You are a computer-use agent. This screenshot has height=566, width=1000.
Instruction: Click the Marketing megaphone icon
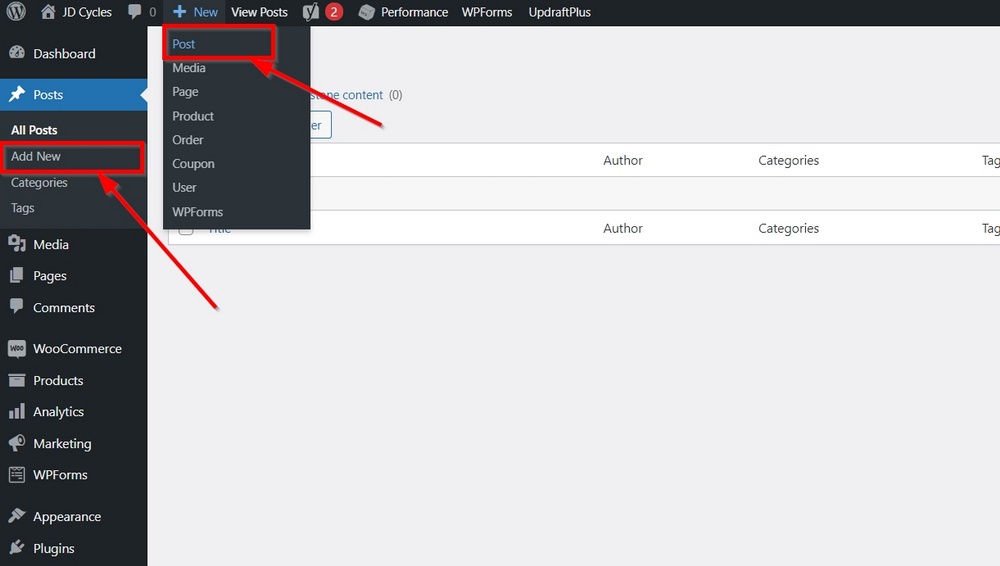pos(17,443)
